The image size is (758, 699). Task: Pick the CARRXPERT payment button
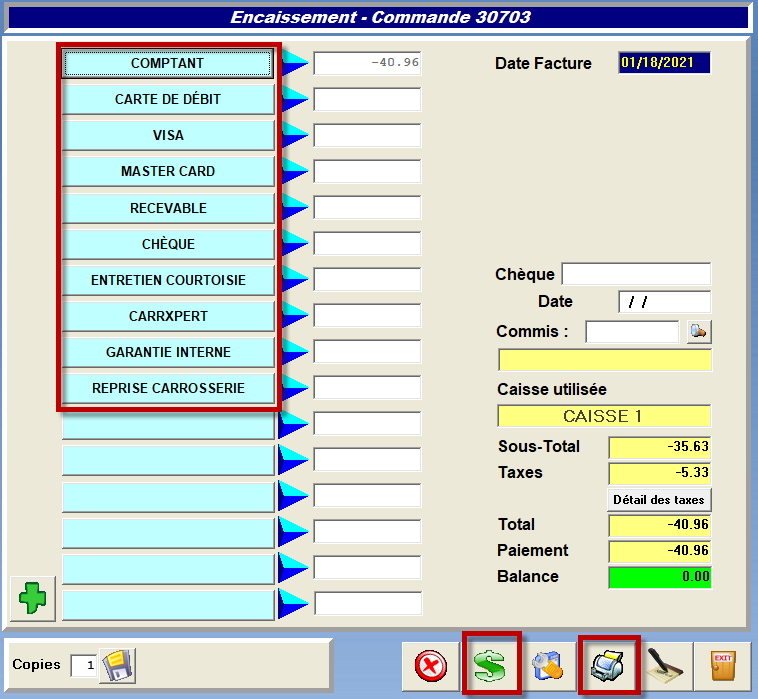(x=168, y=316)
